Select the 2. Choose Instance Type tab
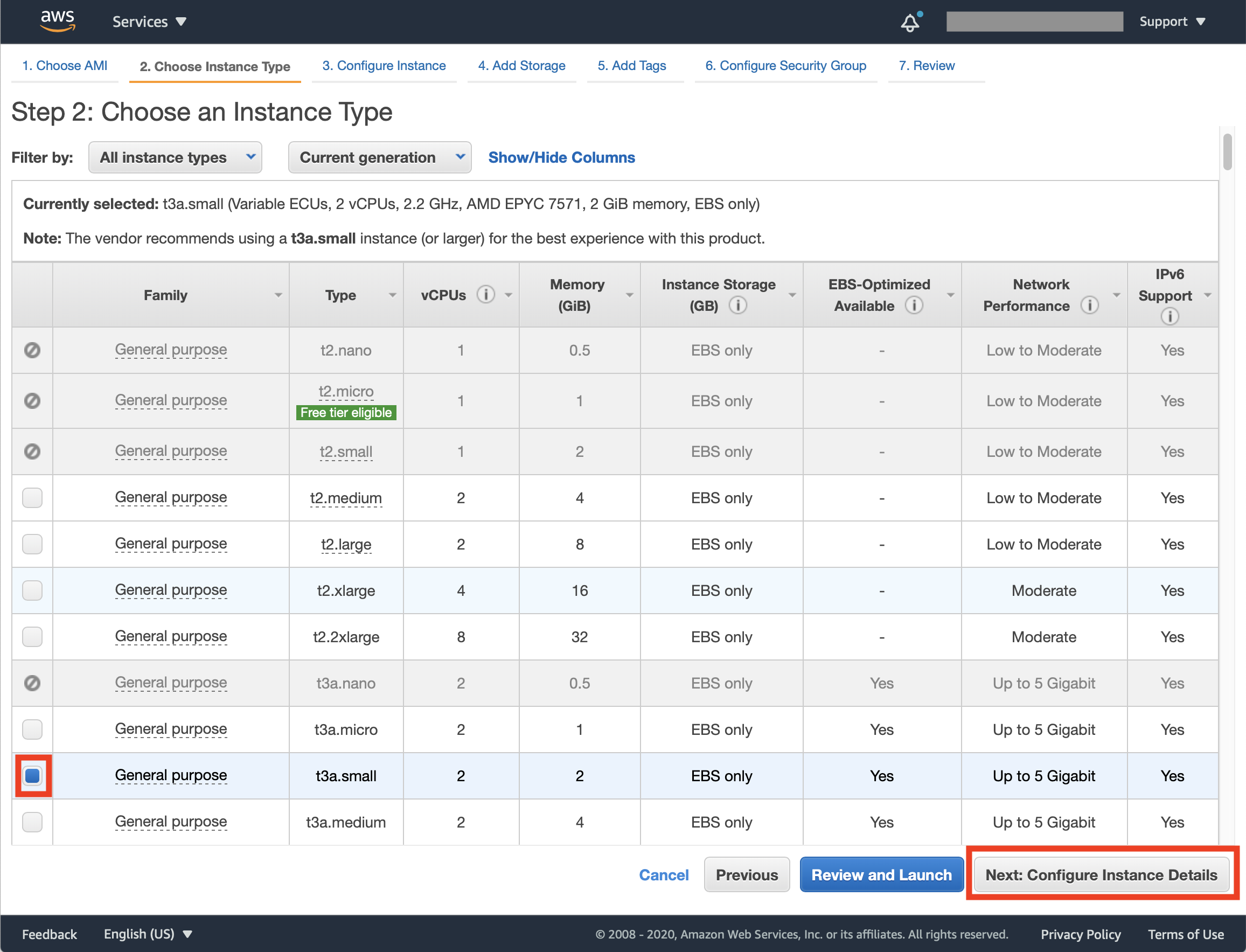Viewport: 1246px width, 952px height. [215, 67]
